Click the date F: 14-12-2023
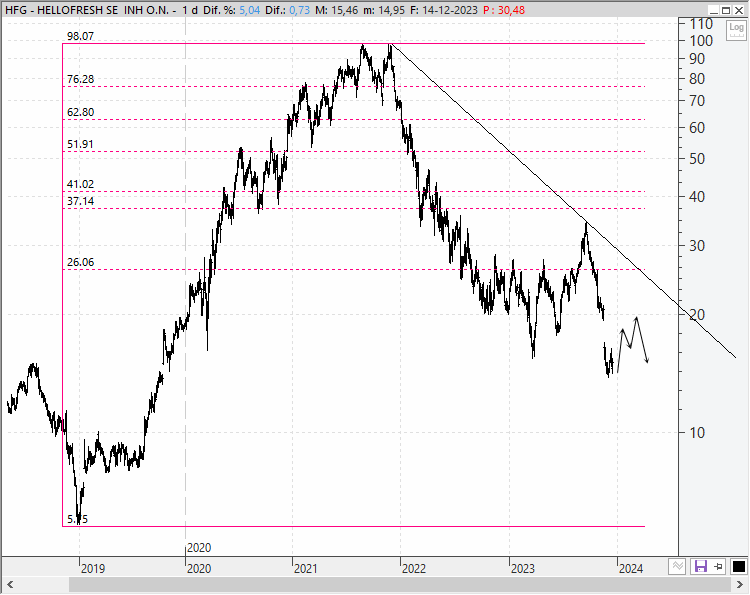The height and width of the screenshot is (595, 750). point(444,10)
